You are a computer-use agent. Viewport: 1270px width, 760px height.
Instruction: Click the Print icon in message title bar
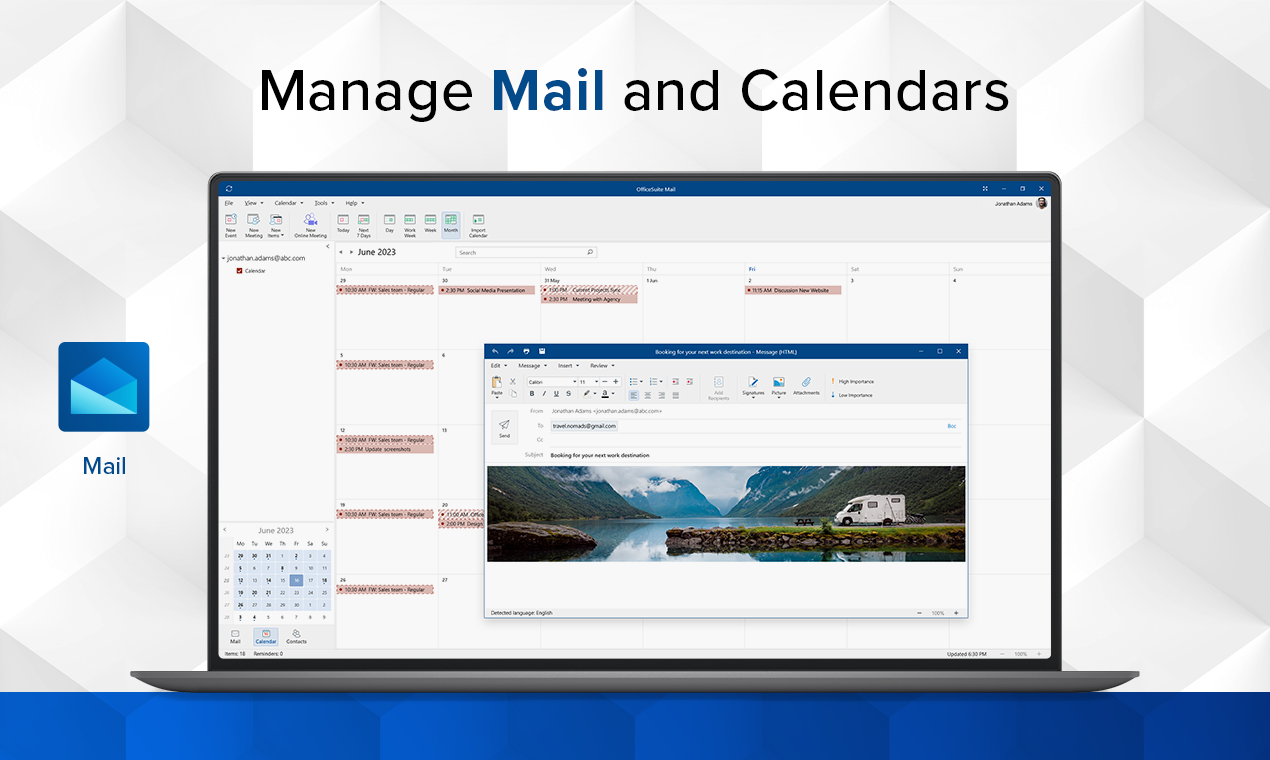[526, 351]
